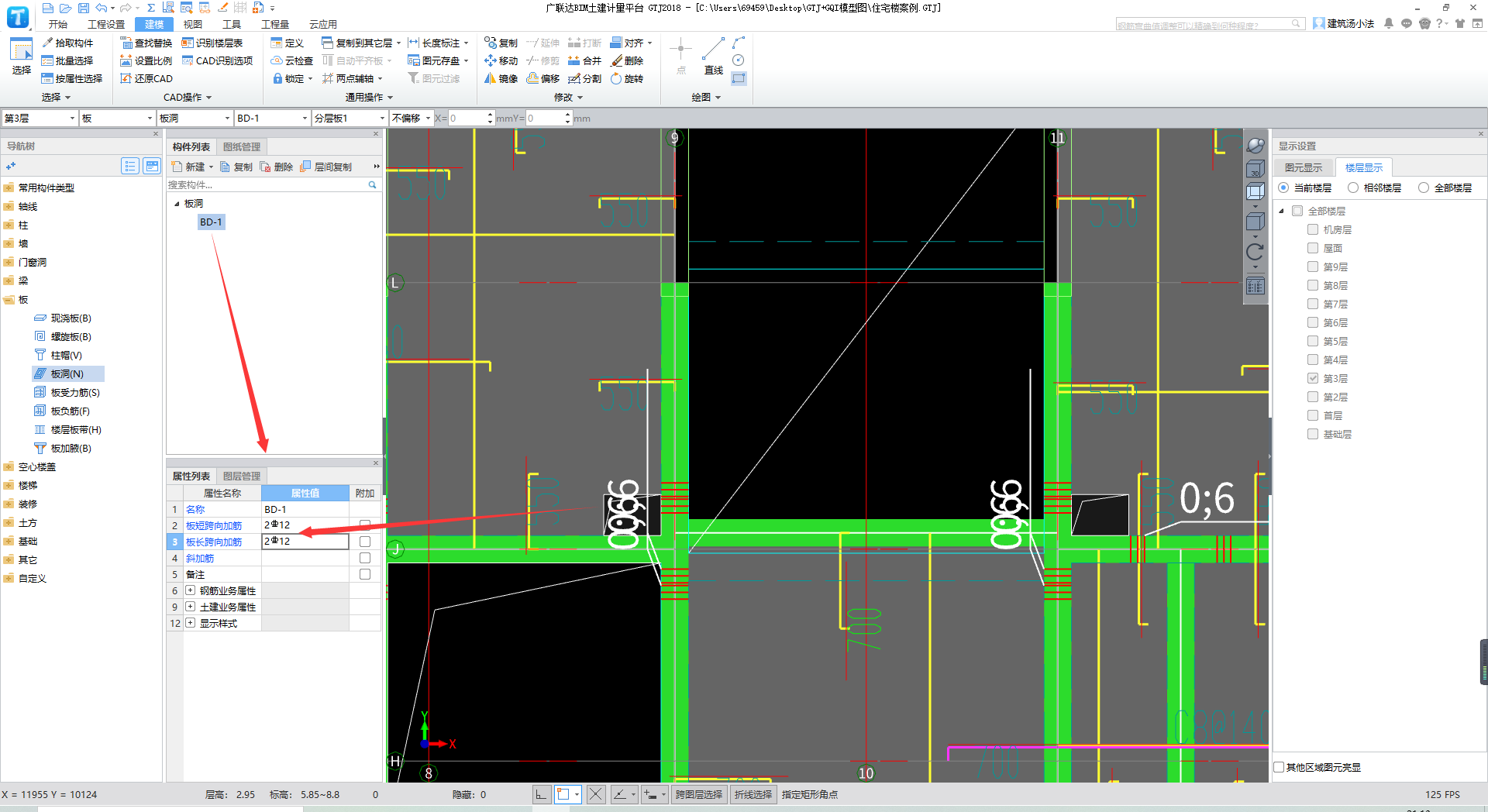Open 设置比例 scale setting
The image size is (1488, 812).
point(146,60)
